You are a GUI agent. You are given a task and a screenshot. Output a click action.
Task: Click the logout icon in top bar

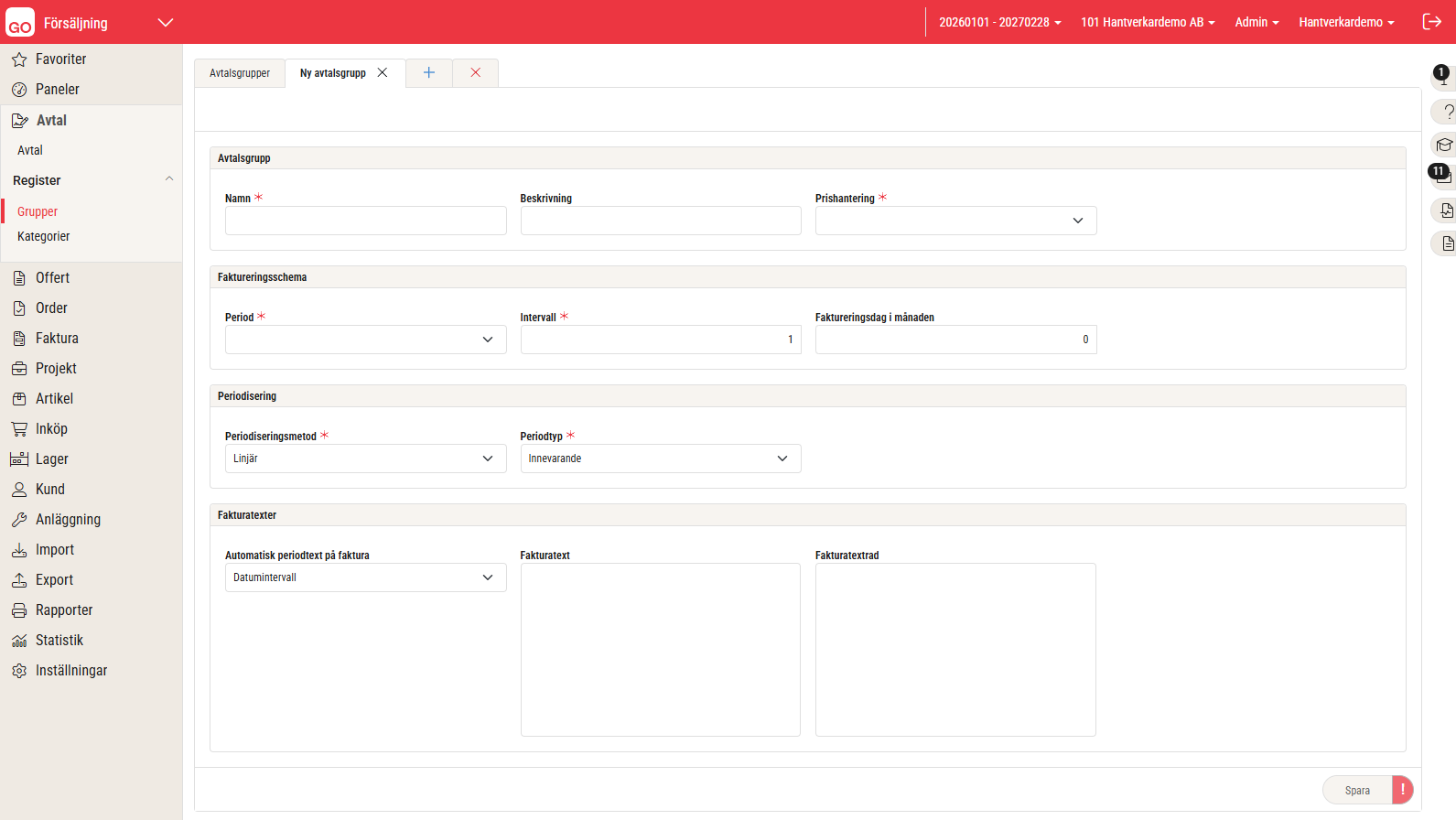[x=1431, y=22]
